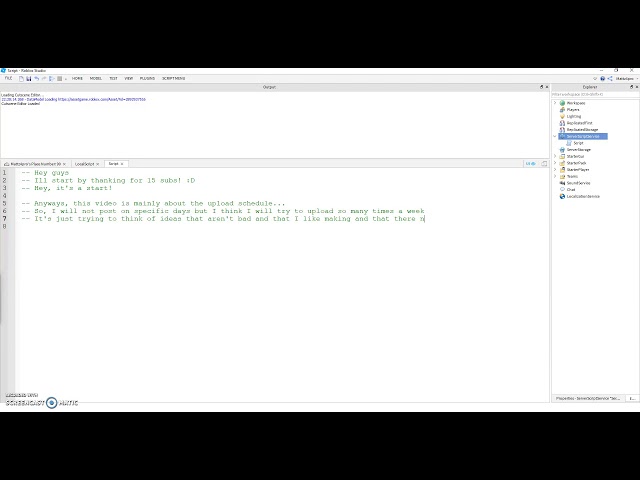
Task: Switch to the MODEL ribbon tab
Action: point(96,78)
